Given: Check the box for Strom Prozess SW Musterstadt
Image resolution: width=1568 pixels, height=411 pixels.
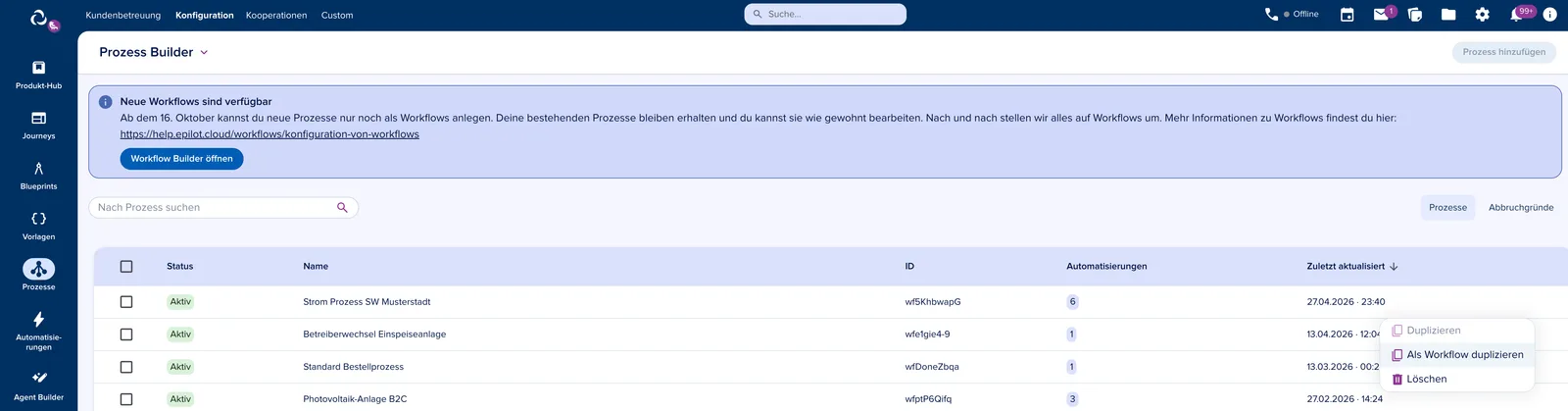Looking at the screenshot, I should pyautogui.click(x=126, y=302).
